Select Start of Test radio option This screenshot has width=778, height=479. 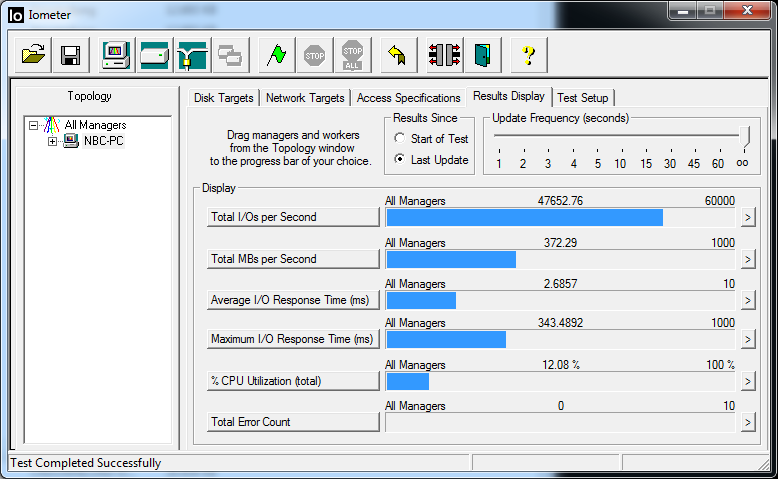pyautogui.click(x=399, y=138)
